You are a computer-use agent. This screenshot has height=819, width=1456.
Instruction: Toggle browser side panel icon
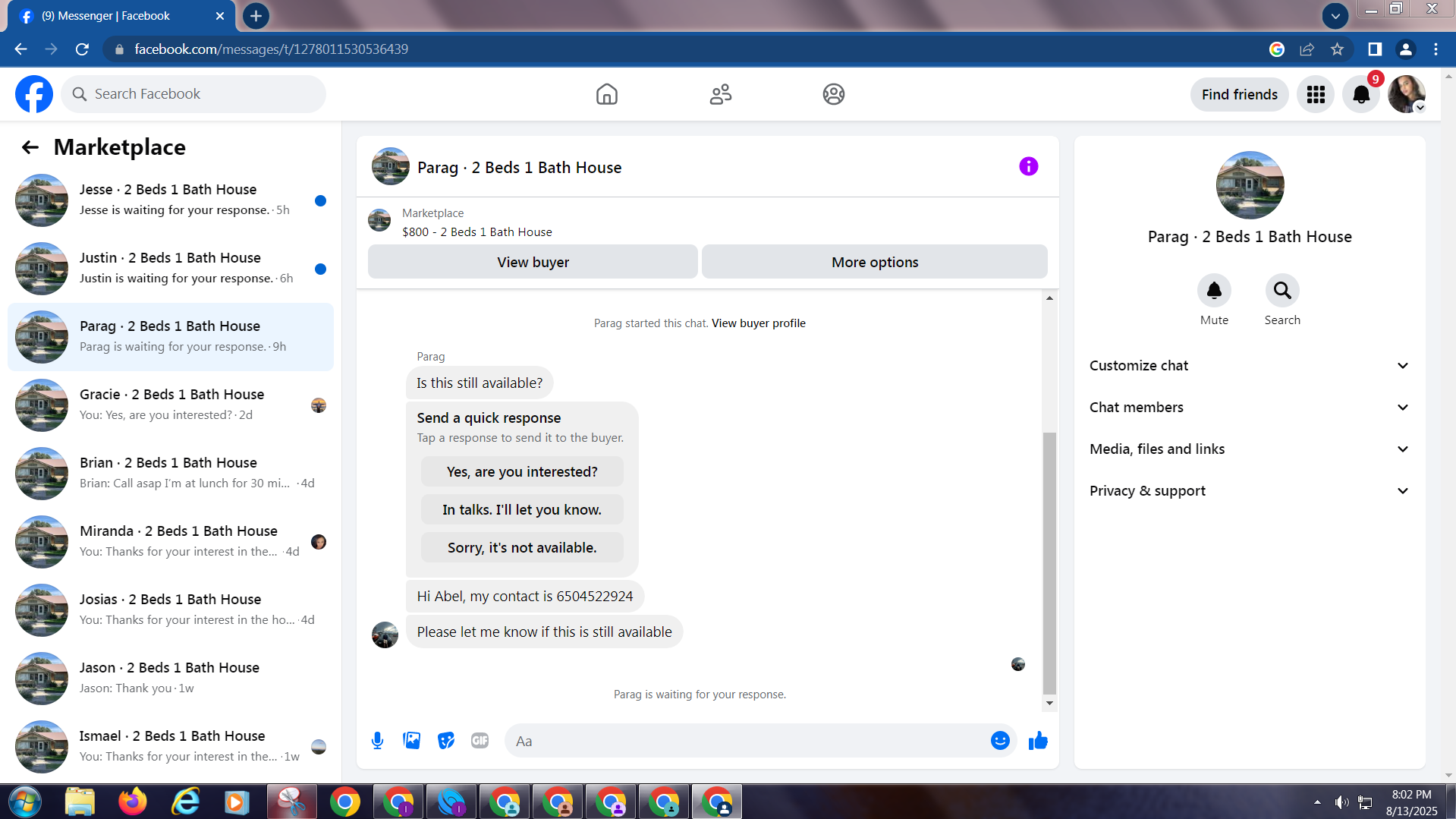(1375, 49)
